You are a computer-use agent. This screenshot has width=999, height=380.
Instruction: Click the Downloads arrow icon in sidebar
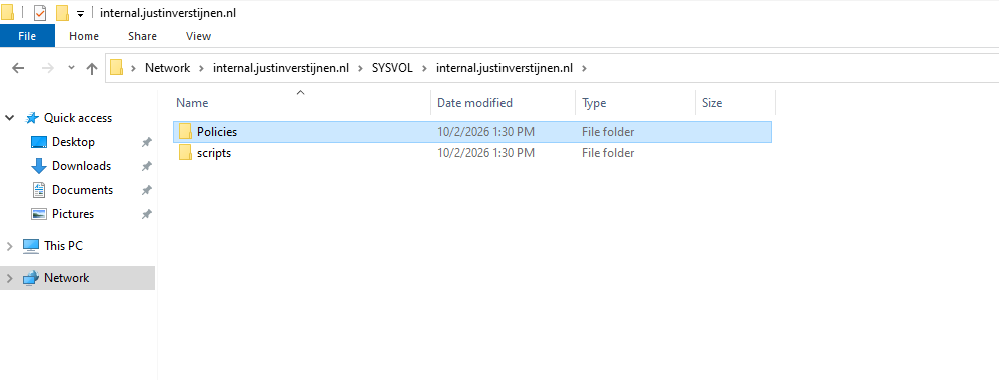[x=39, y=166]
